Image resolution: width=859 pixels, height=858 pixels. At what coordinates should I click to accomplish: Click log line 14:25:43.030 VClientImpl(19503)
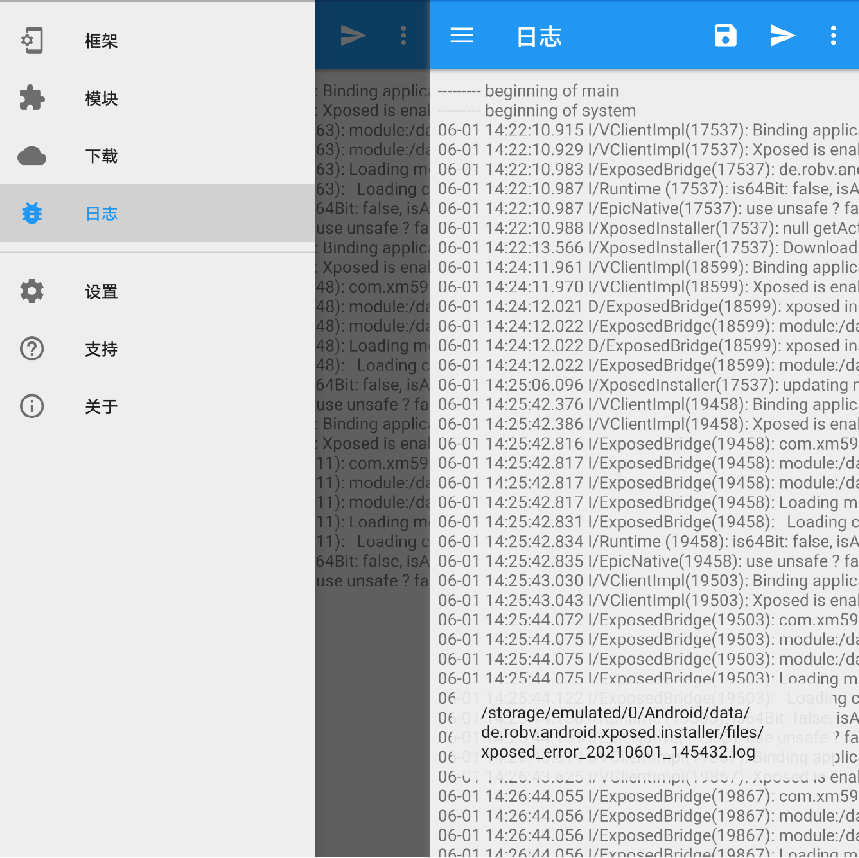pos(648,581)
